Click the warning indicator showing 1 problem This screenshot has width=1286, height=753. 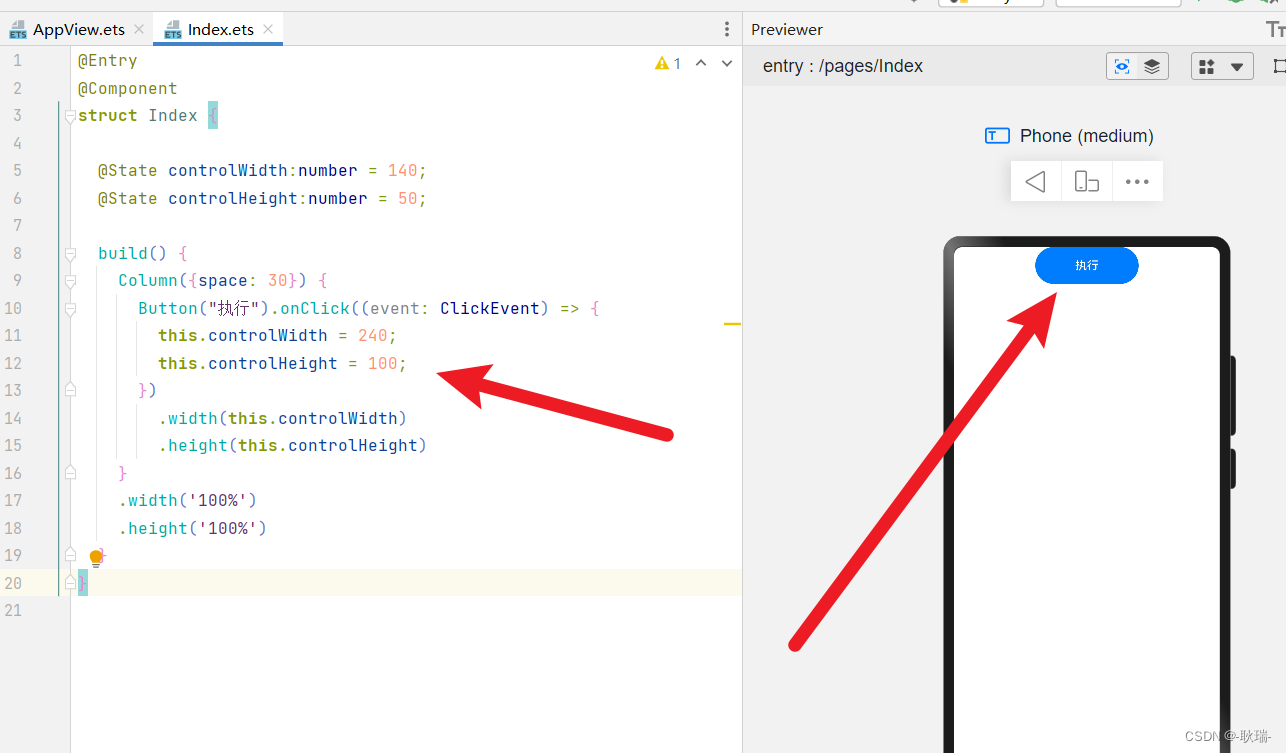pos(668,64)
